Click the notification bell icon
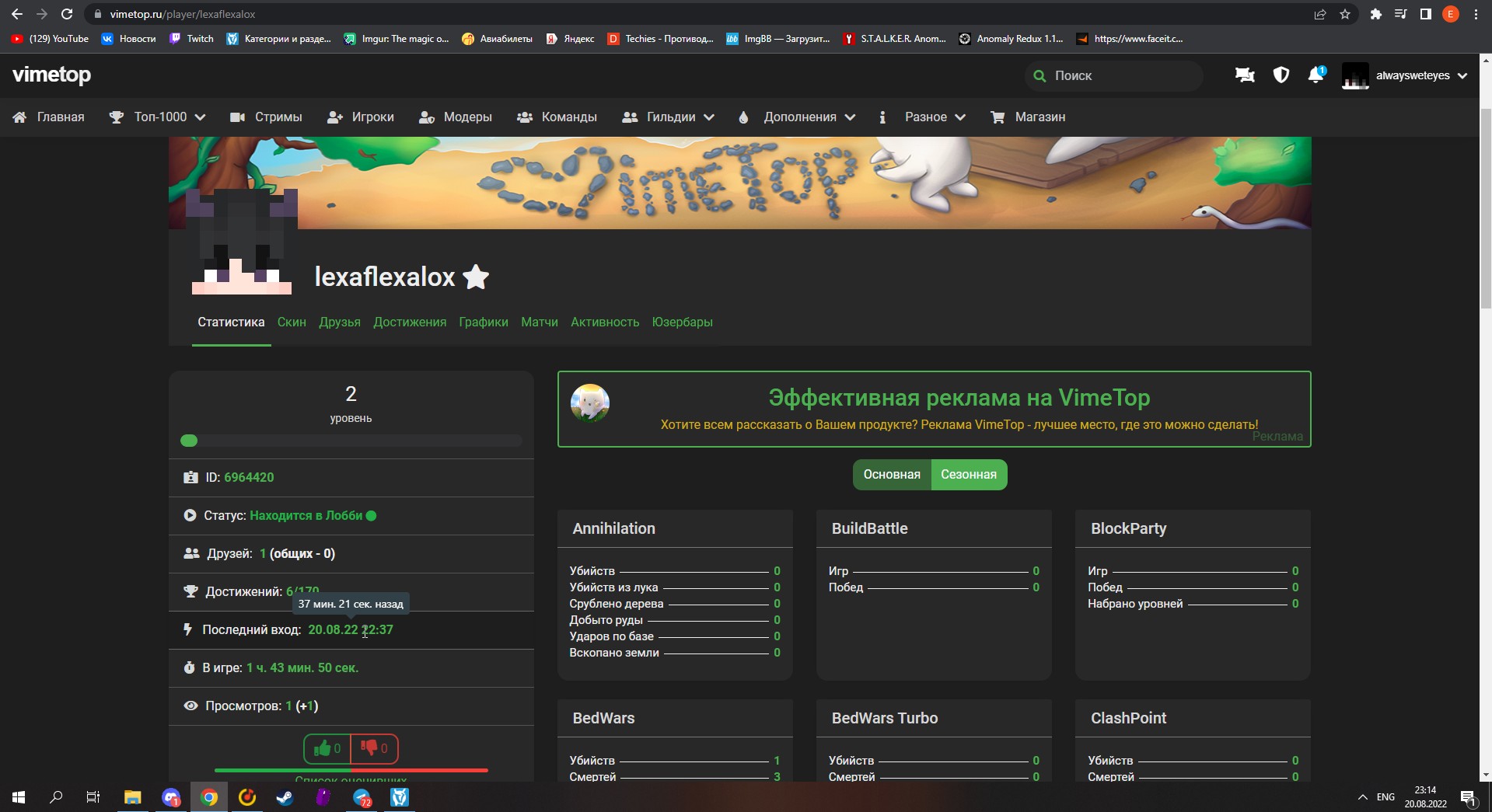Image resolution: width=1492 pixels, height=812 pixels. (x=1316, y=75)
